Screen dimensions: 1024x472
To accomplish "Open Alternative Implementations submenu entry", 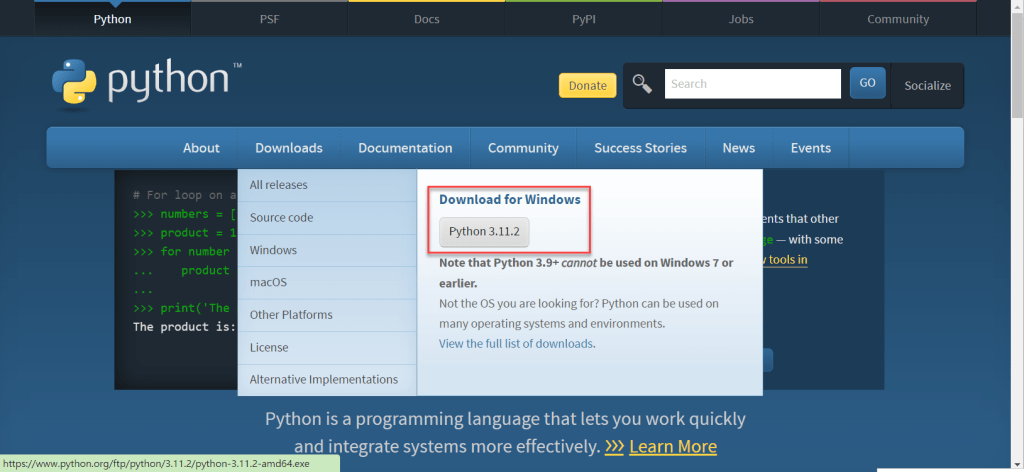I will click(x=323, y=380).
